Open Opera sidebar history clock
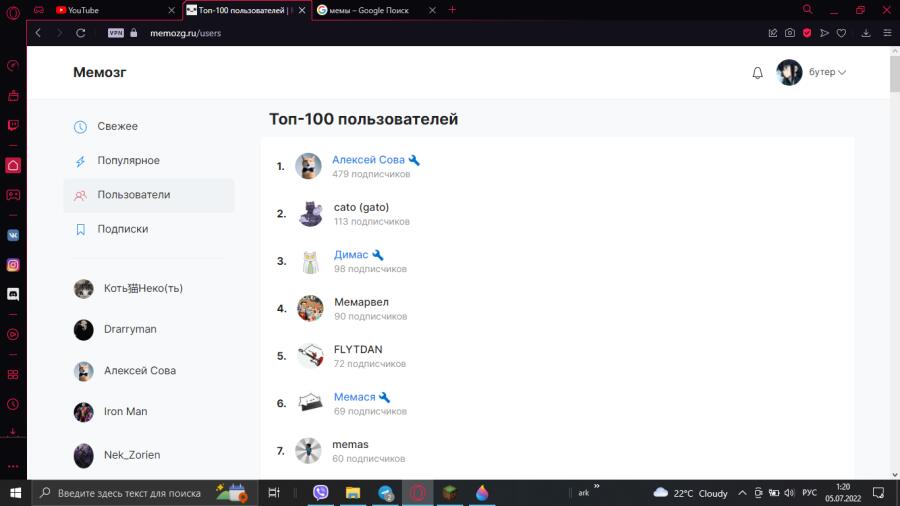The image size is (900, 506). click(13, 404)
